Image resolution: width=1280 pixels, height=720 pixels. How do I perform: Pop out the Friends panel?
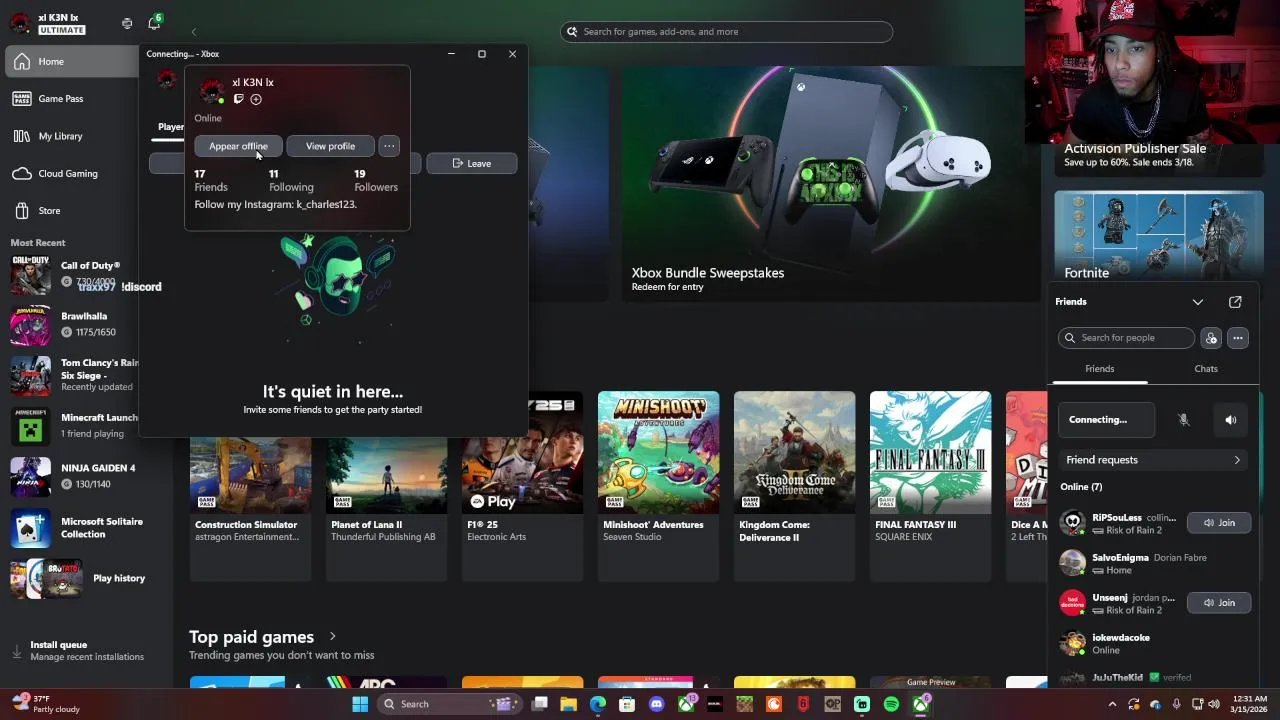click(x=1235, y=302)
